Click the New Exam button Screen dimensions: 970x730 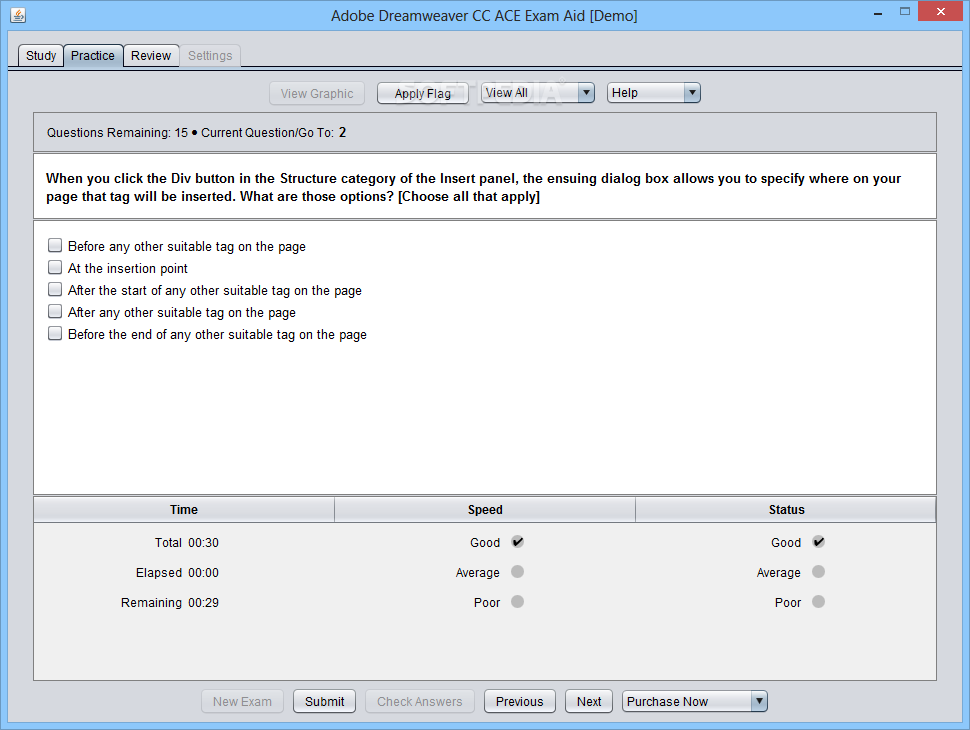point(242,702)
